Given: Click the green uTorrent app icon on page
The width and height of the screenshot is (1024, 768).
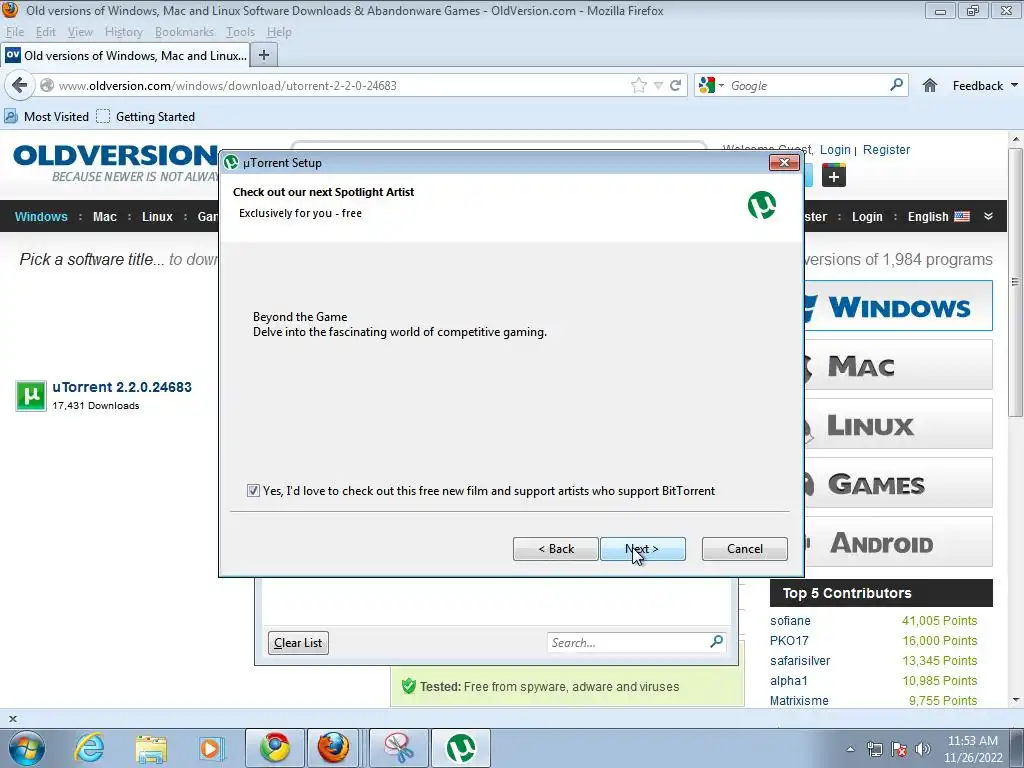Looking at the screenshot, I should pos(31,396).
